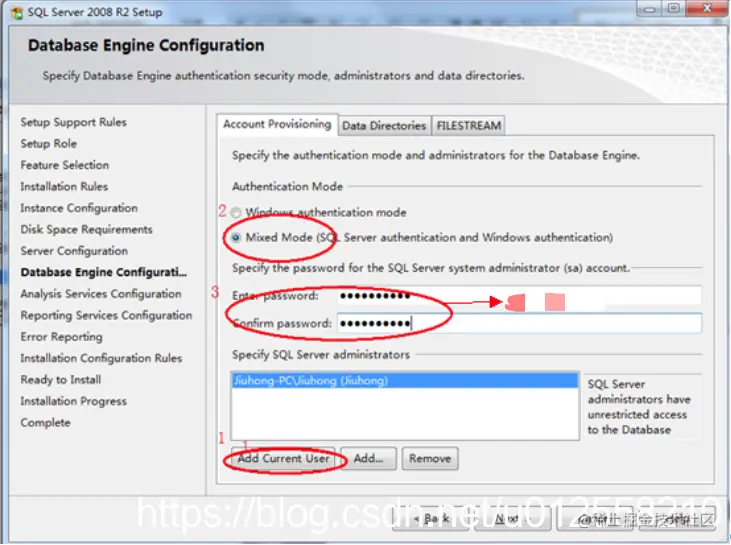This screenshot has height=545, width=731.
Task: Select Windows authentication mode radio button
Action: (236, 213)
